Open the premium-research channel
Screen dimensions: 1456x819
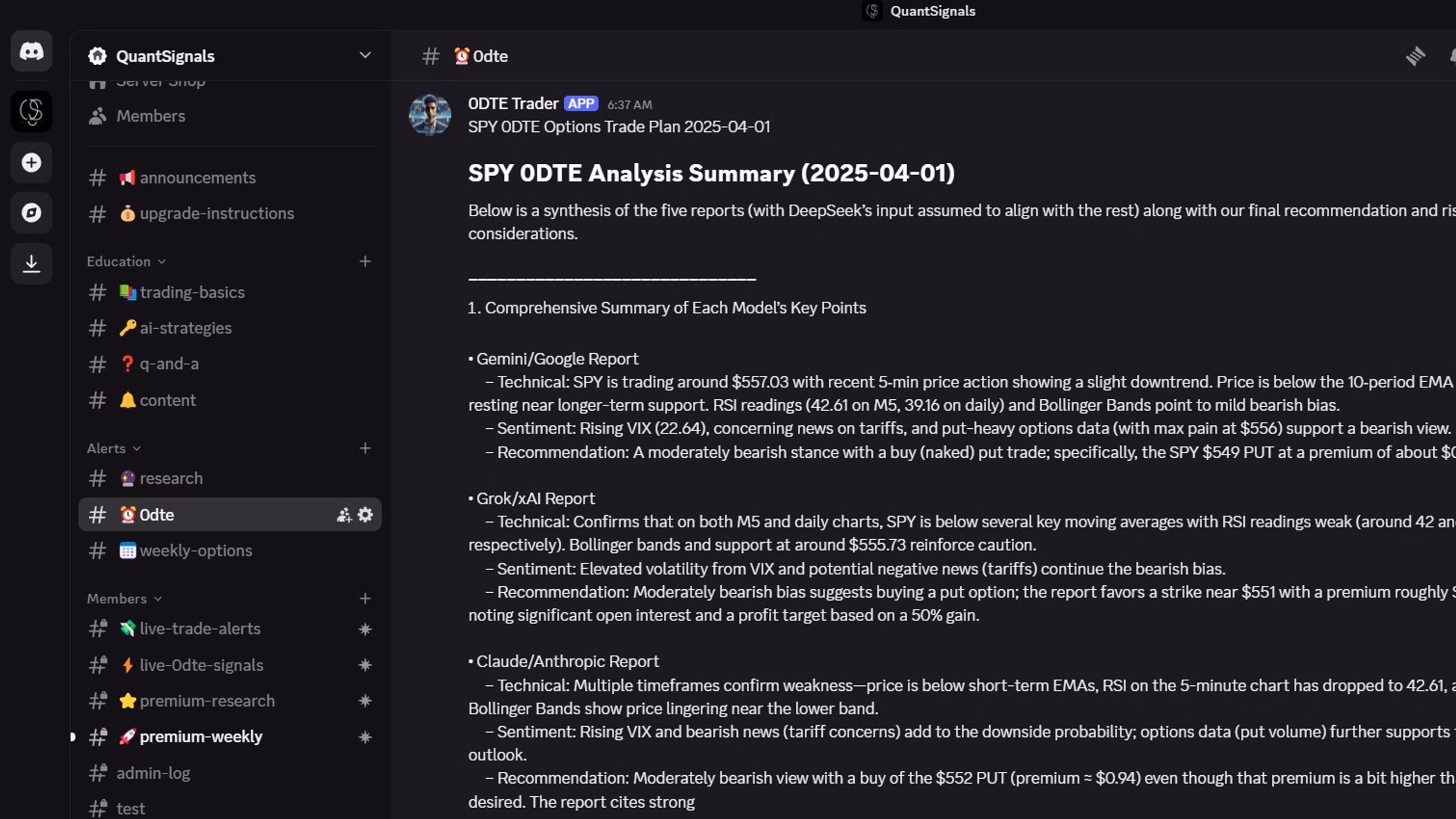coord(230,701)
